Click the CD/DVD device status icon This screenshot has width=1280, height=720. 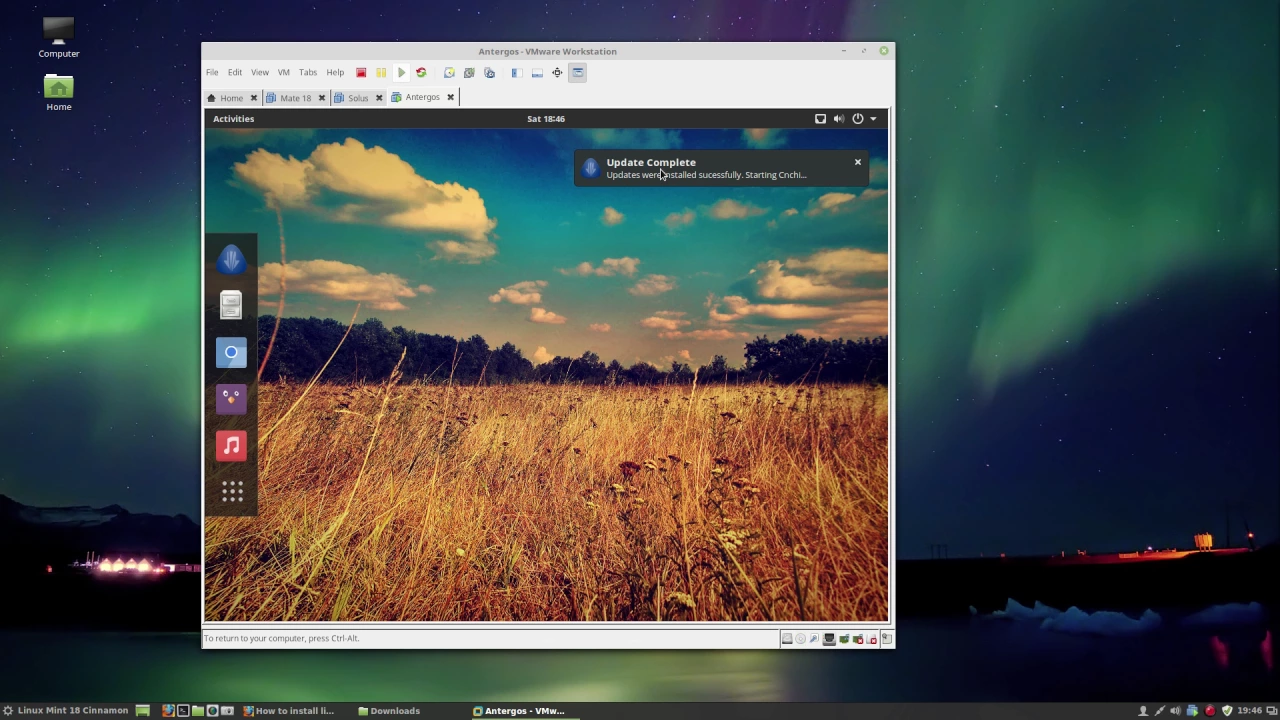tap(800, 639)
